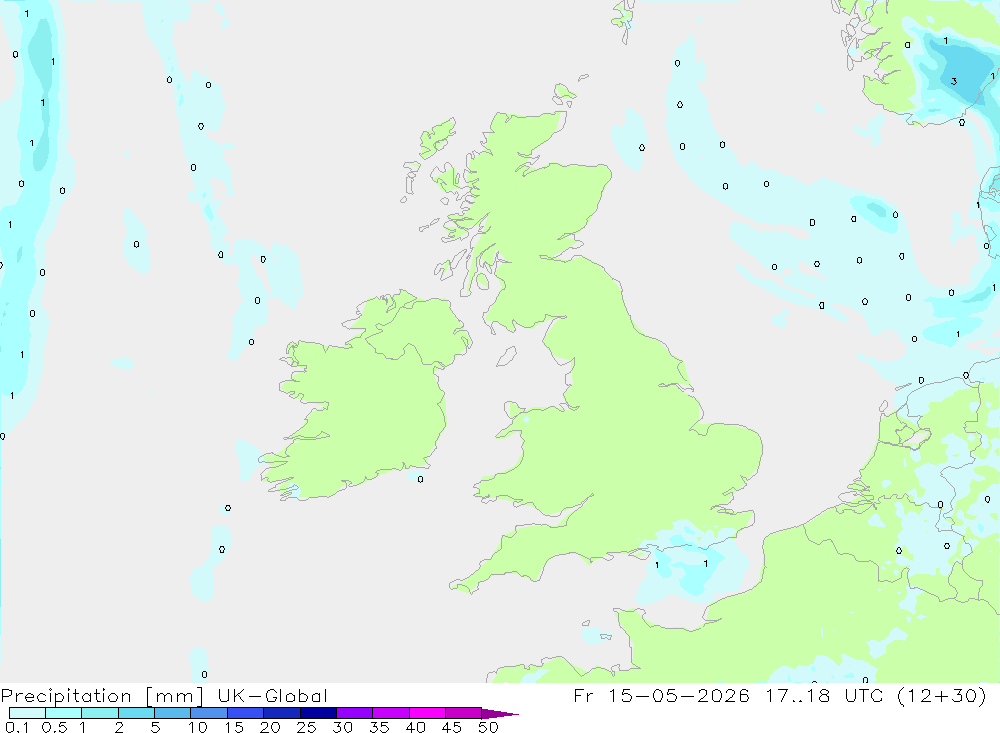Click the '(12+30)' forecast run label

click(x=942, y=695)
